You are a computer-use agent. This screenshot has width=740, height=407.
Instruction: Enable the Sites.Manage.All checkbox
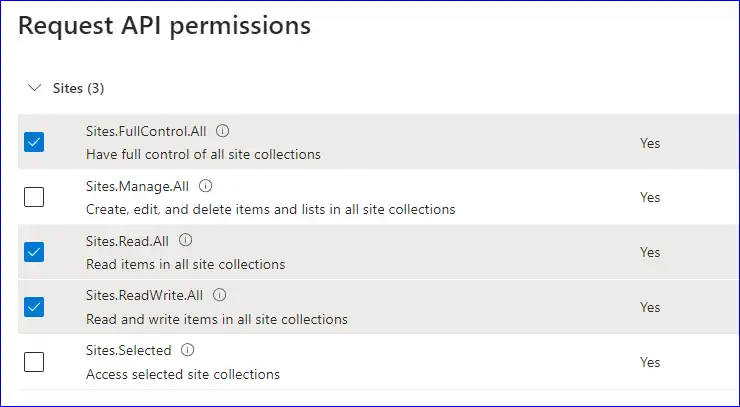[x=34, y=197]
